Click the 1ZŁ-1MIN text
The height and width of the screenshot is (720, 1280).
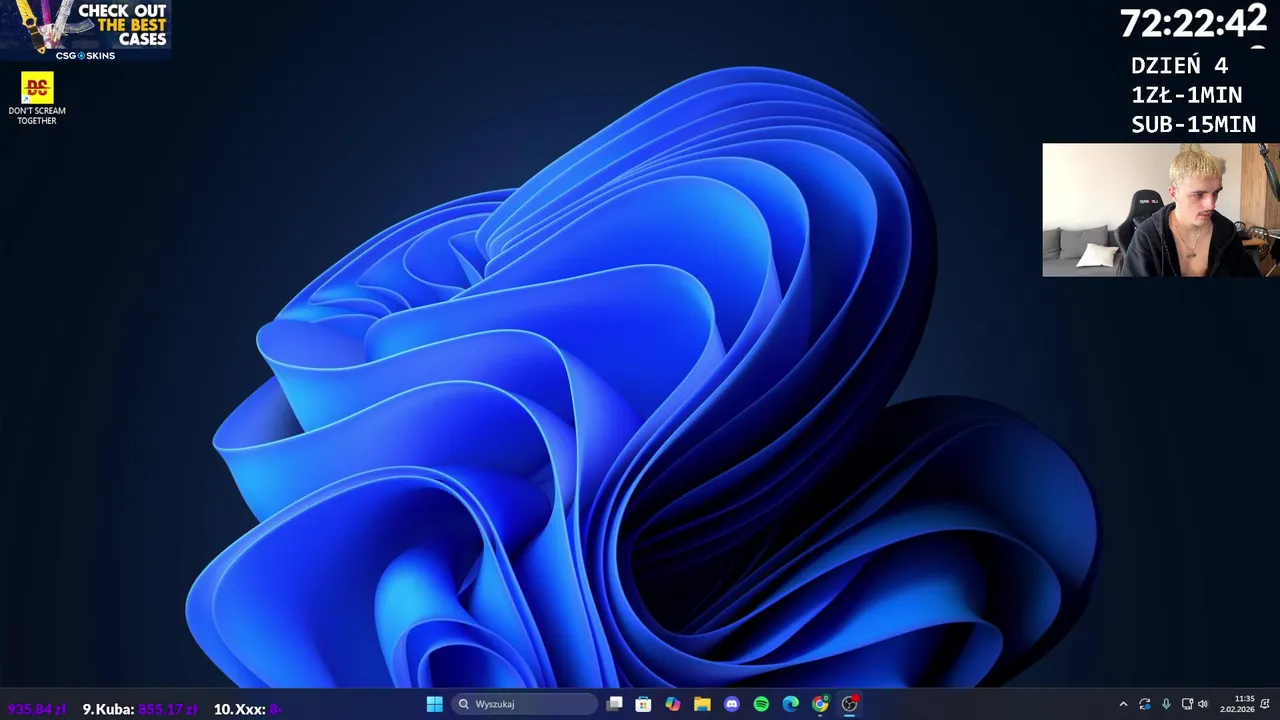(x=1187, y=95)
